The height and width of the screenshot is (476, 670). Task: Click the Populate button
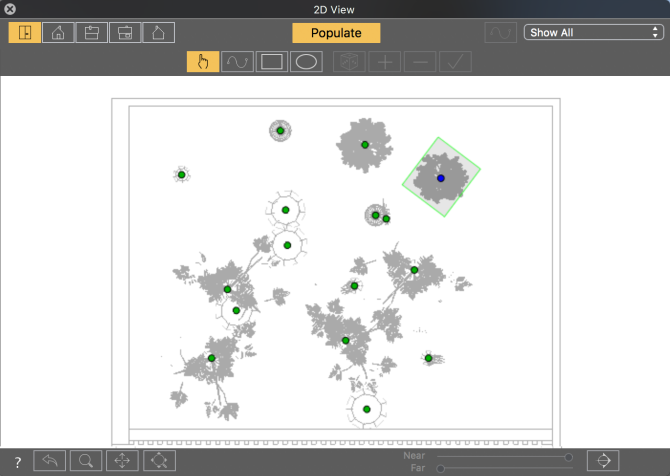pyautogui.click(x=336, y=33)
